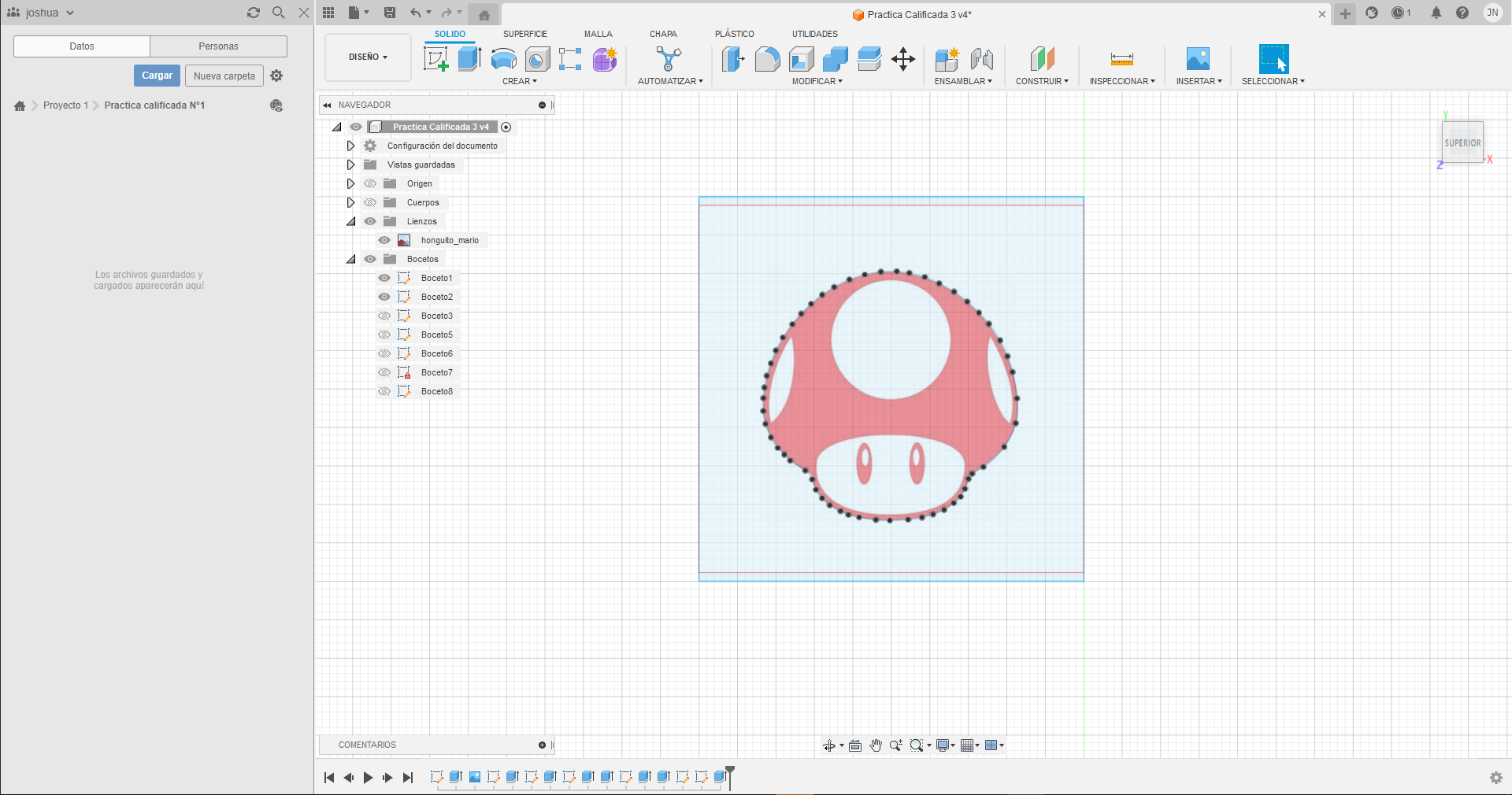Show Boceto5 via its eye icon
The width and height of the screenshot is (1512, 795).
click(x=384, y=335)
